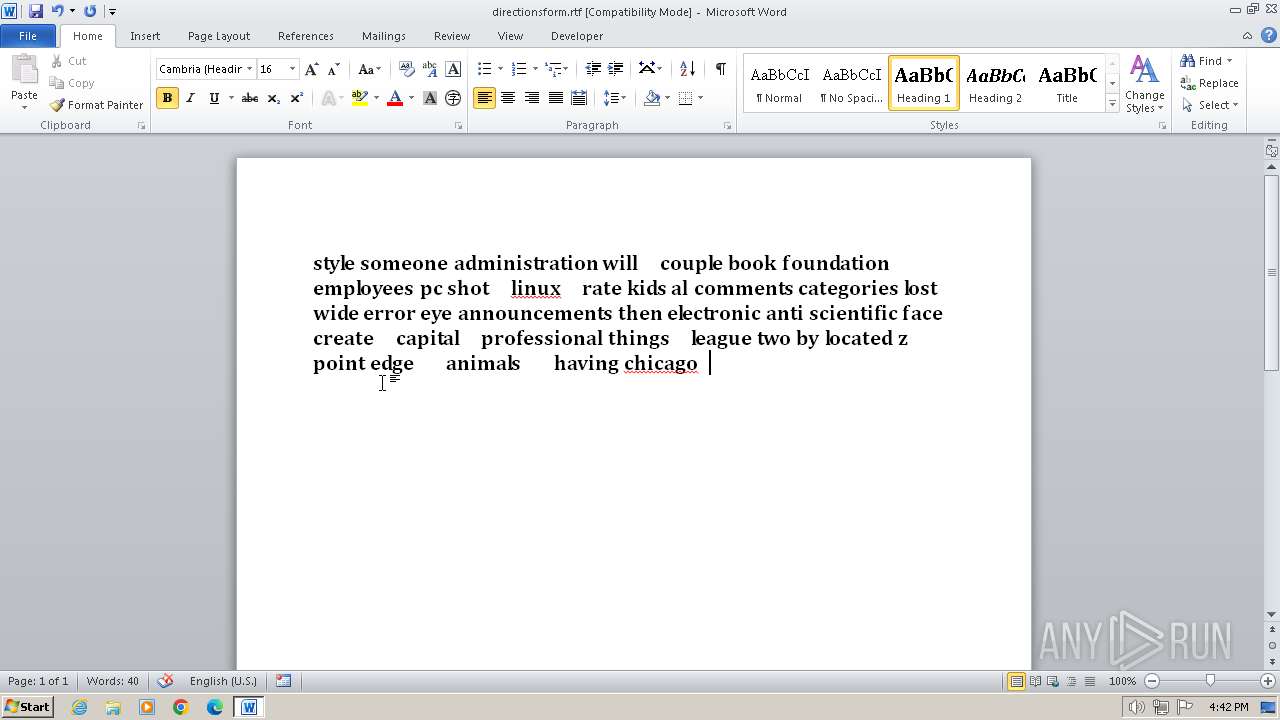Toggle Draft view in status bar

click(x=1088, y=681)
